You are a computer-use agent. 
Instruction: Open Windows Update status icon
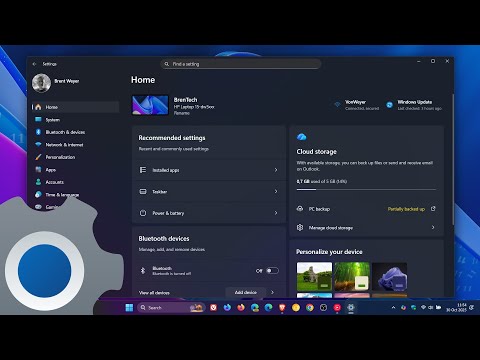pyautogui.click(x=389, y=105)
